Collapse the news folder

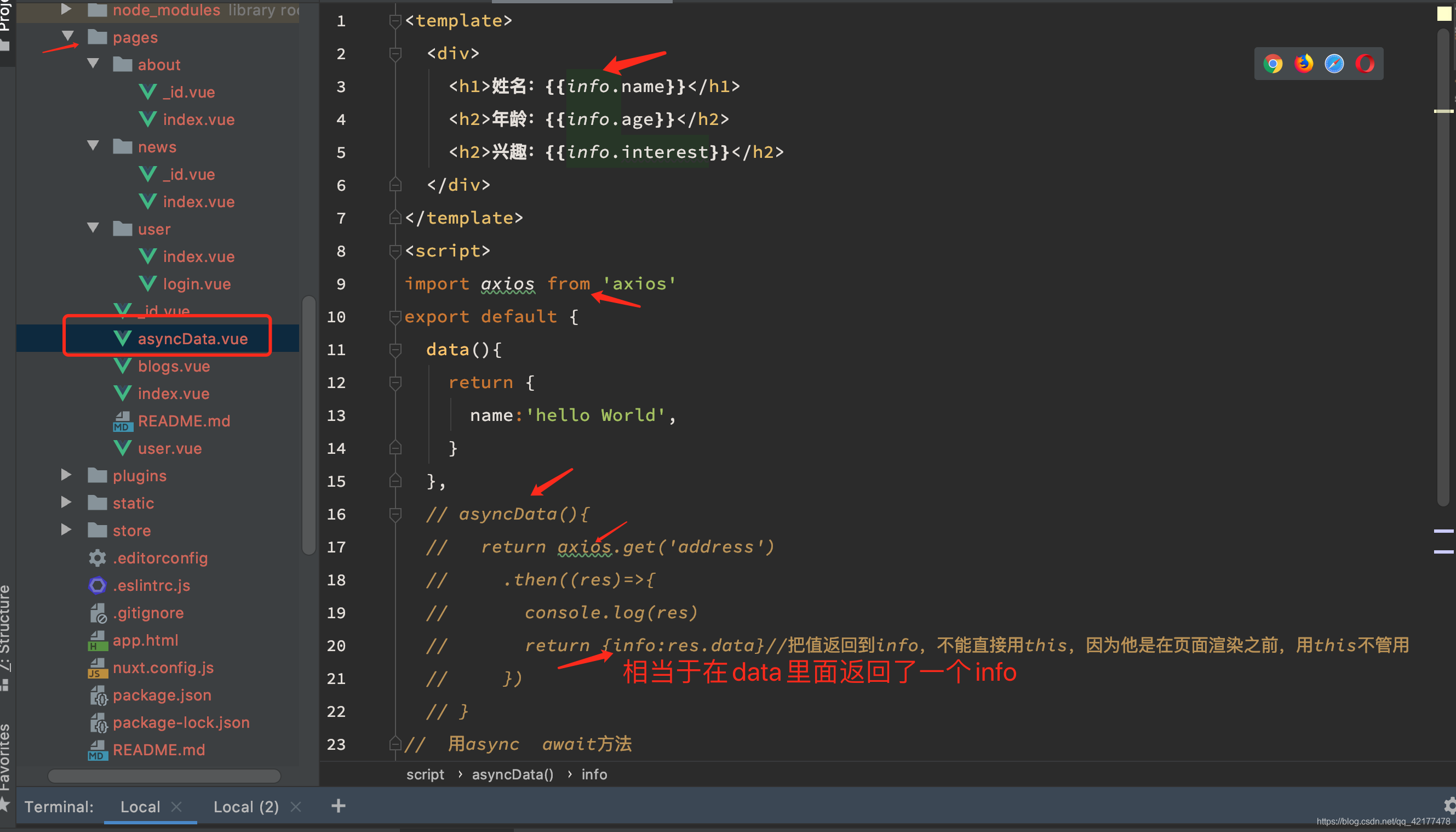[x=93, y=146]
